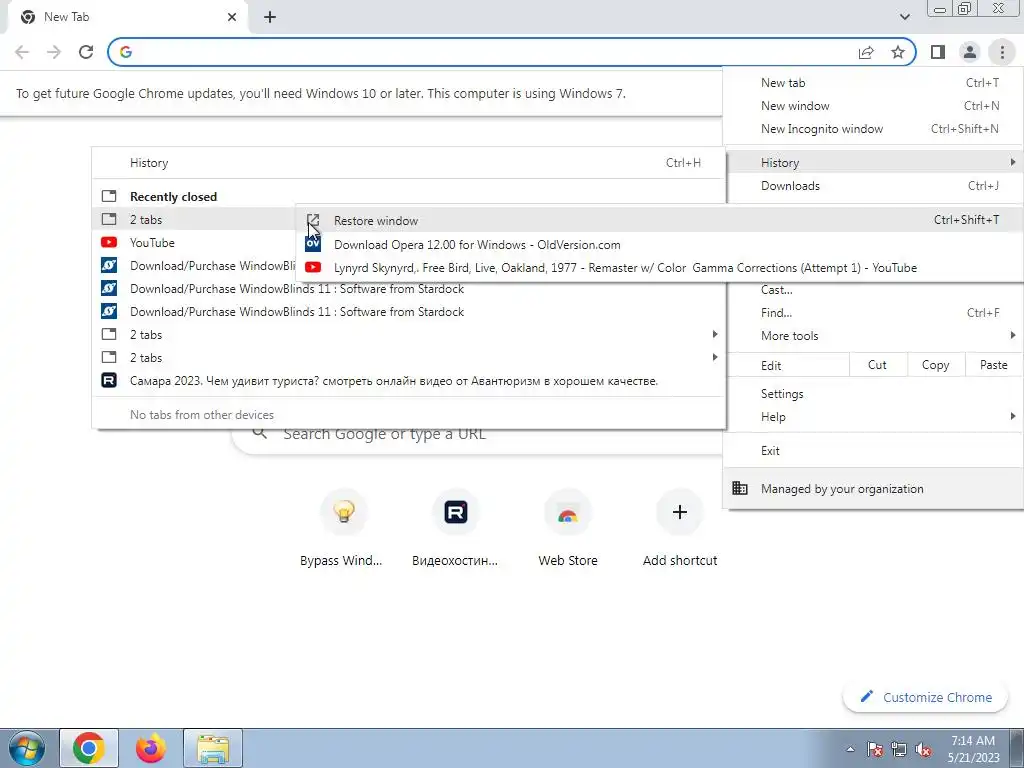Select first highlighted 2 tabs entry
The image size is (1024, 768).
pyautogui.click(x=195, y=219)
